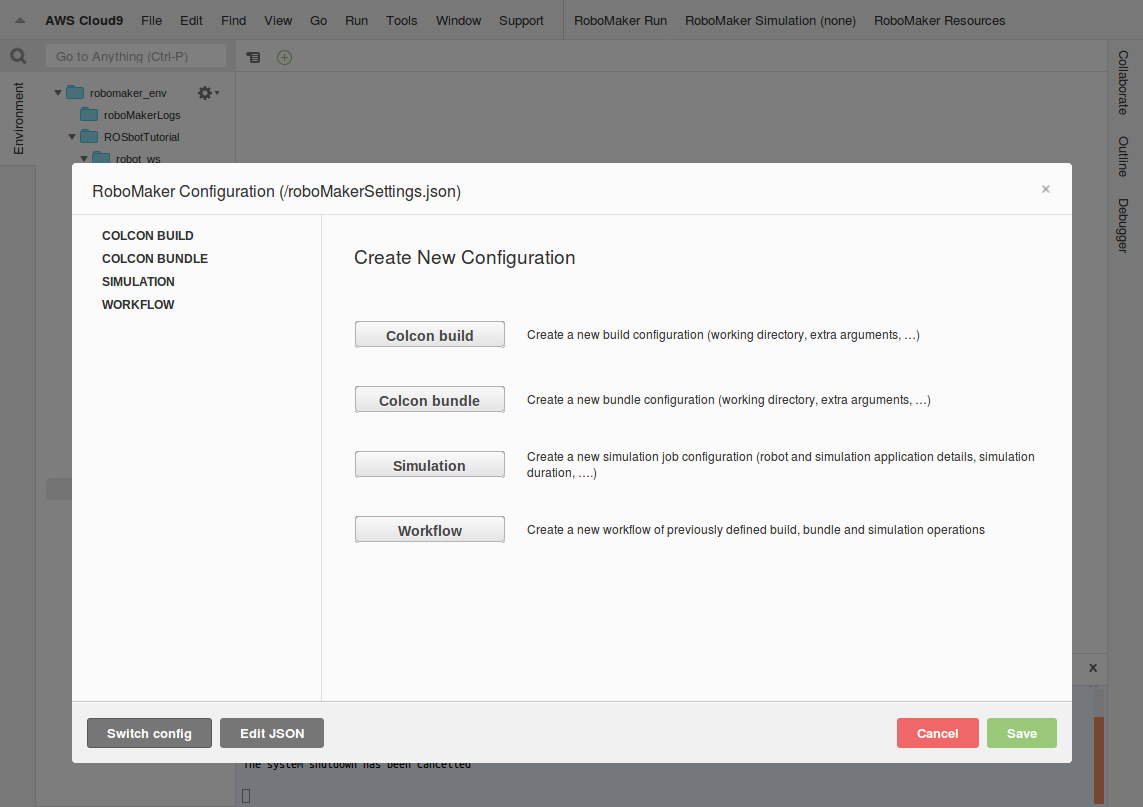This screenshot has height=807, width=1143.
Task: Click the red Cancel button
Action: point(937,733)
